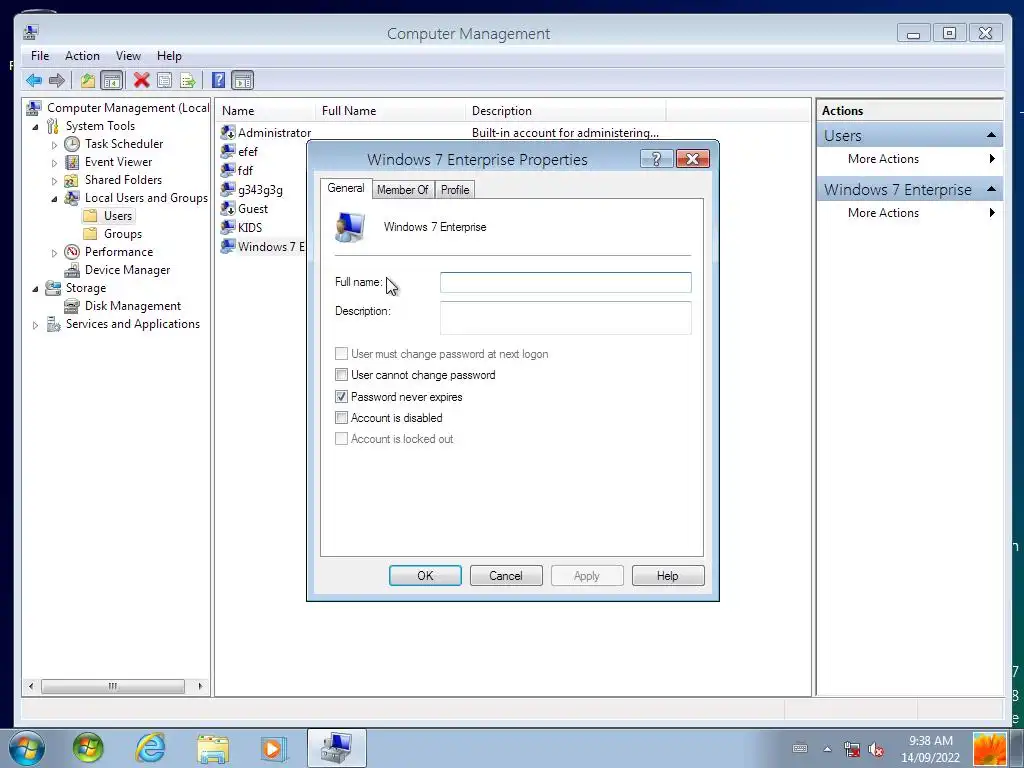Open the File menu
1024x768 pixels.
click(40, 56)
